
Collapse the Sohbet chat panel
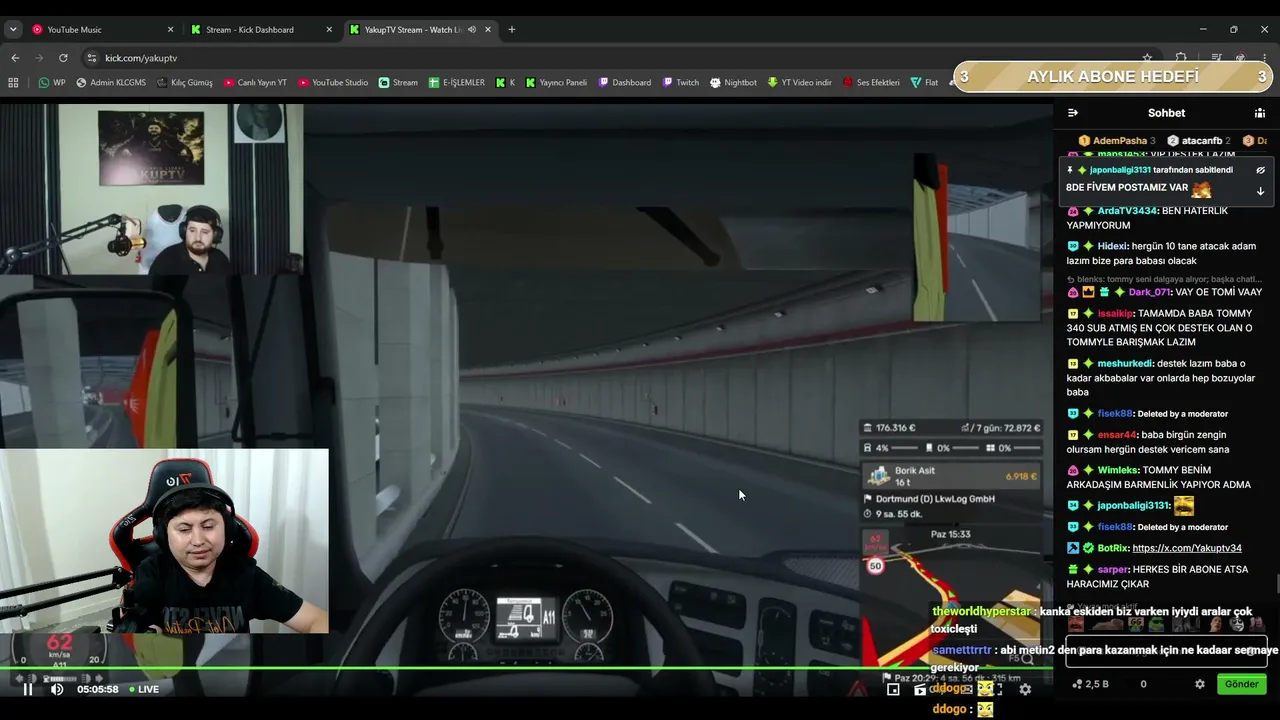tap(1073, 113)
